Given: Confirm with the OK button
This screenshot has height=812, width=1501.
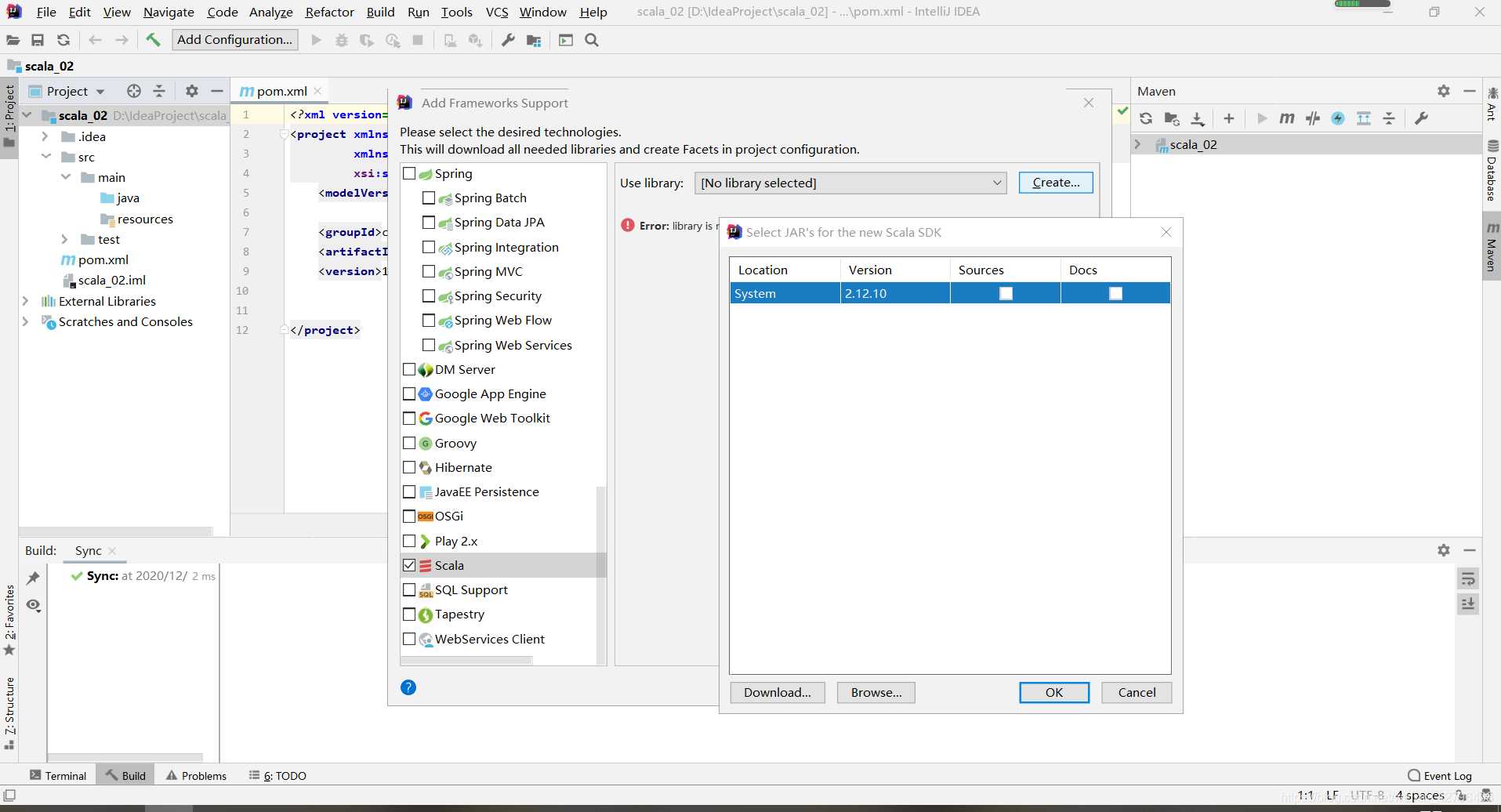Looking at the screenshot, I should [1054, 692].
